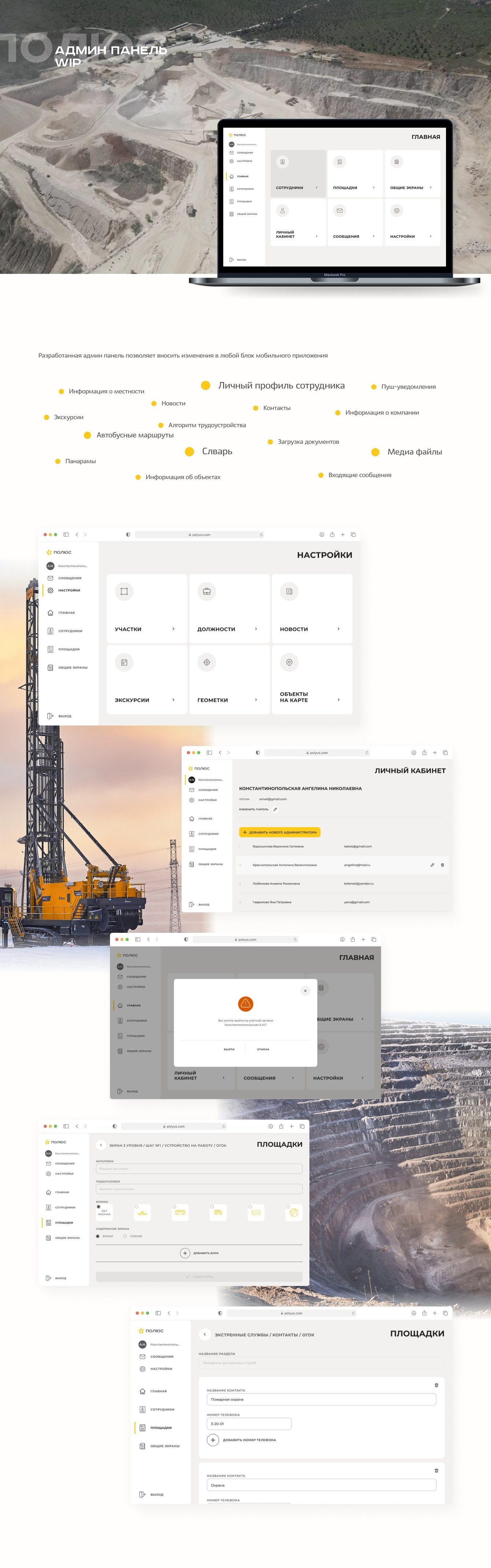Viewport: 491px width, 1568px height.
Task: Click Геометки target icon in Настройки window
Action: [207, 662]
